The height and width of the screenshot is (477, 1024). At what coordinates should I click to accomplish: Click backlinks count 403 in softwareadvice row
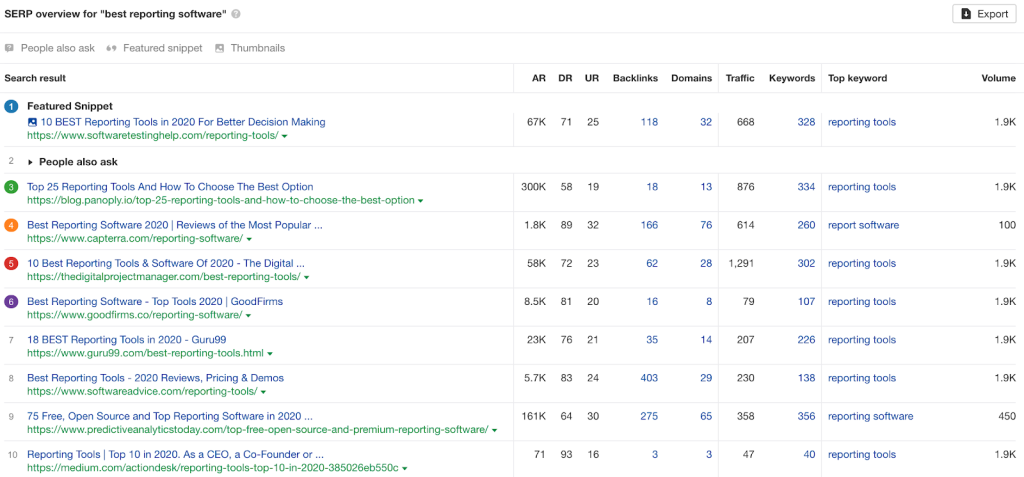point(649,378)
